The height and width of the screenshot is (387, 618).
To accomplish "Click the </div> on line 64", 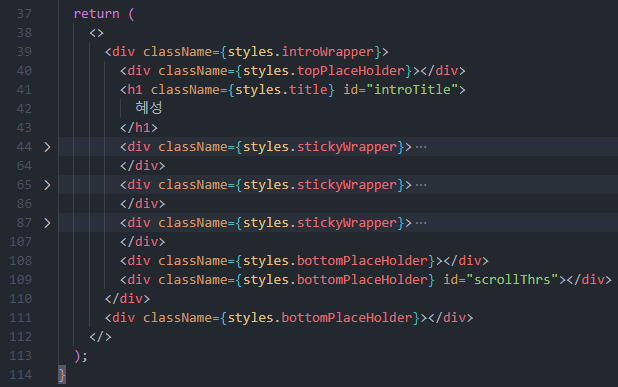I will 143,166.
